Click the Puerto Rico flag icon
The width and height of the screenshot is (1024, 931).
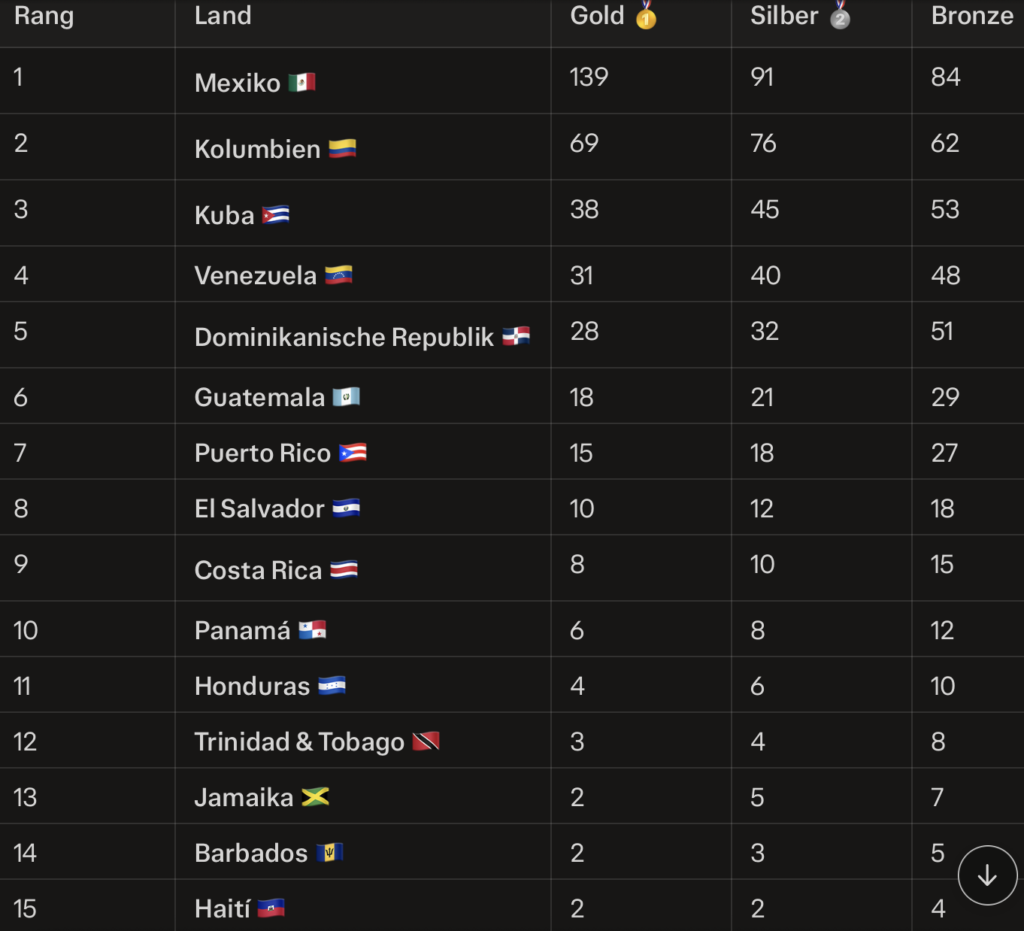(353, 452)
